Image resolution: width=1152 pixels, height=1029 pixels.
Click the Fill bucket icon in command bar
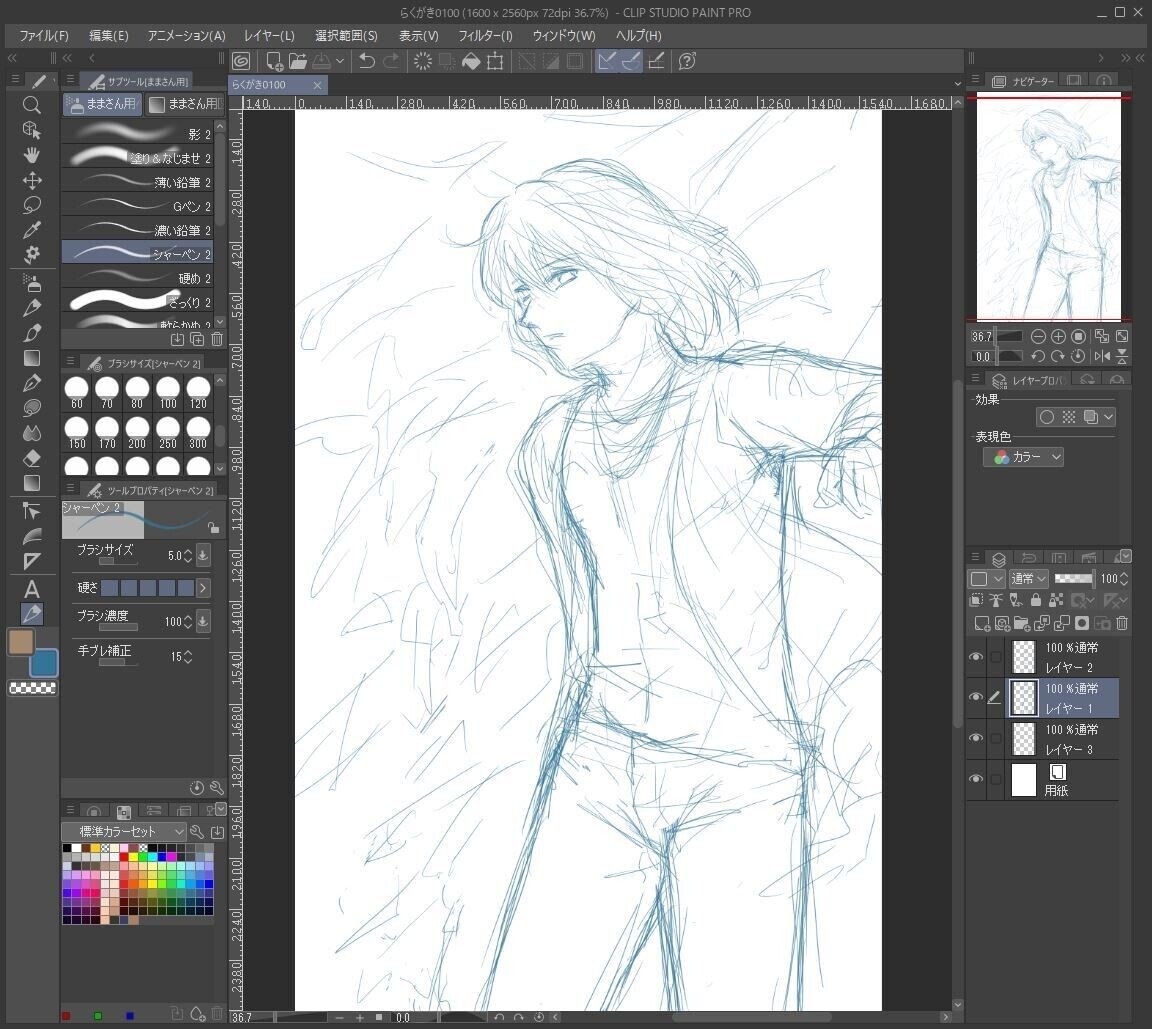point(471,61)
